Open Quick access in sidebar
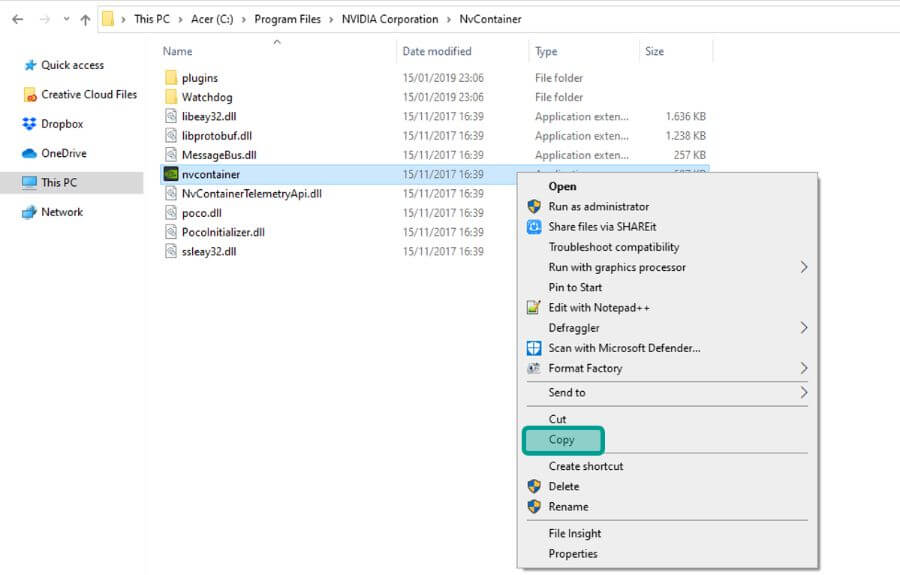 pyautogui.click(x=72, y=65)
